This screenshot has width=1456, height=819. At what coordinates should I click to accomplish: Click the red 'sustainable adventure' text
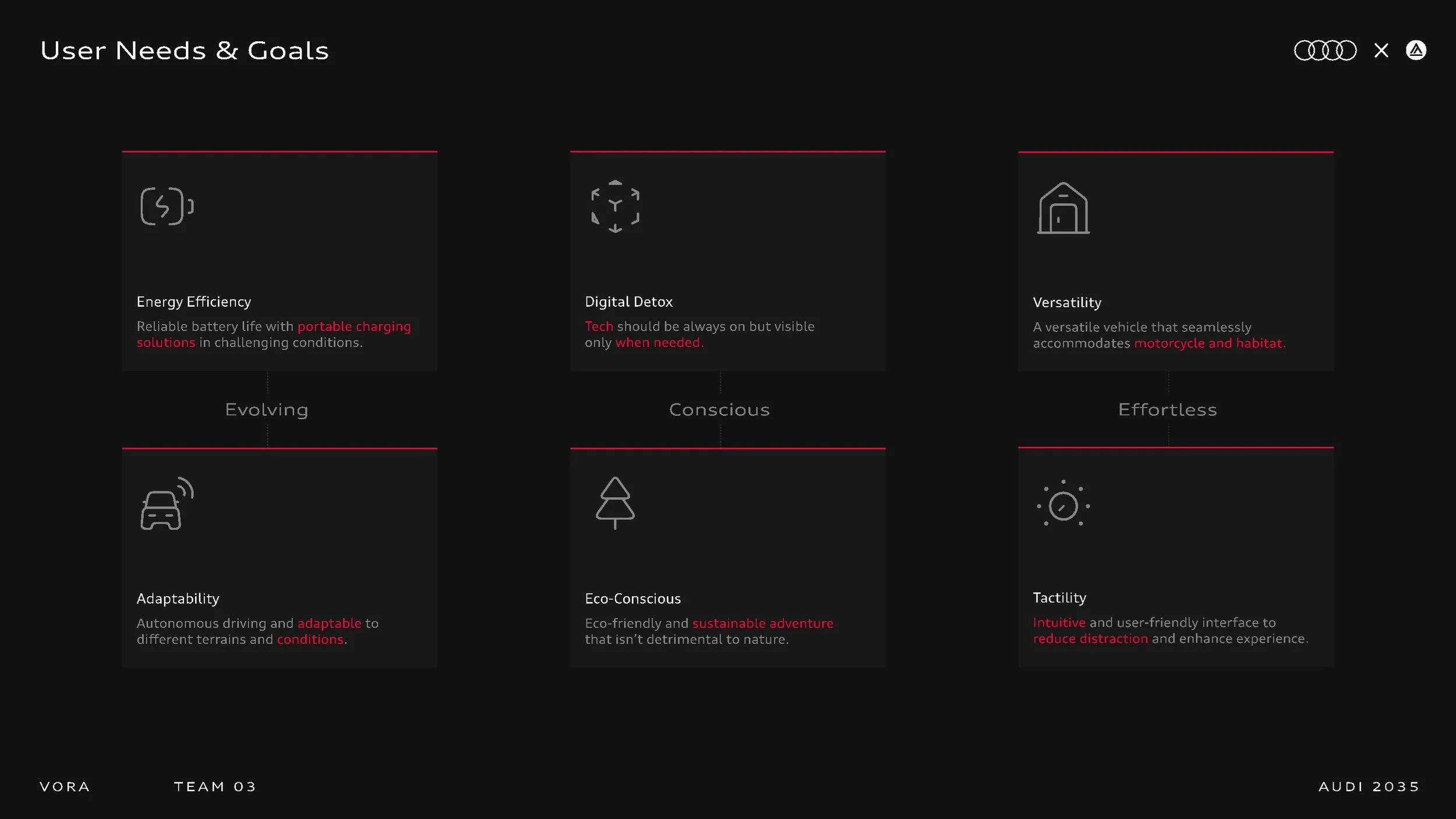[x=762, y=623]
